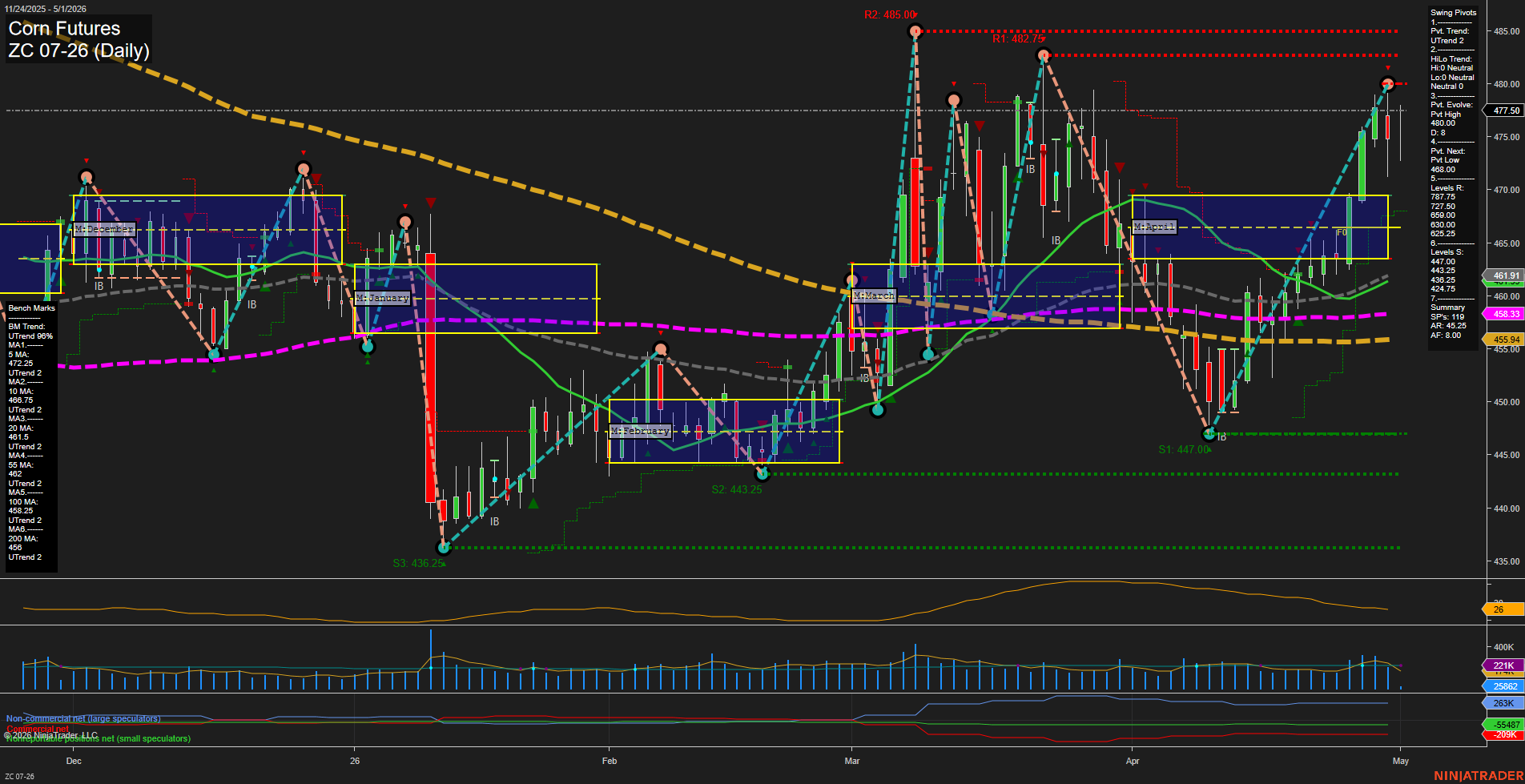Select the "M:December" monthly box label
The width and height of the screenshot is (1525, 784).
(x=104, y=229)
